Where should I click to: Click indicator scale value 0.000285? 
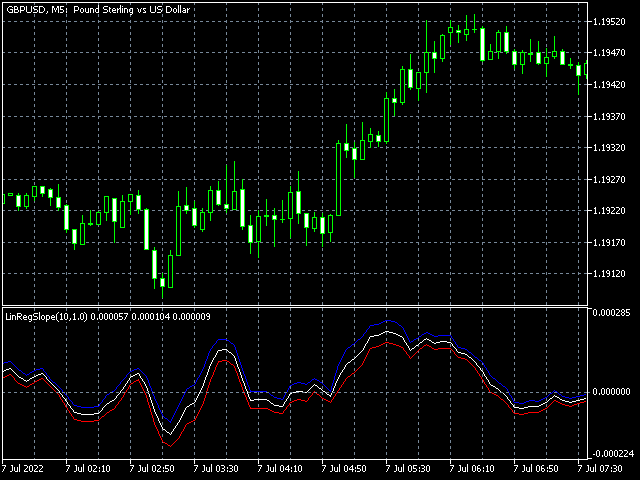tap(611, 313)
